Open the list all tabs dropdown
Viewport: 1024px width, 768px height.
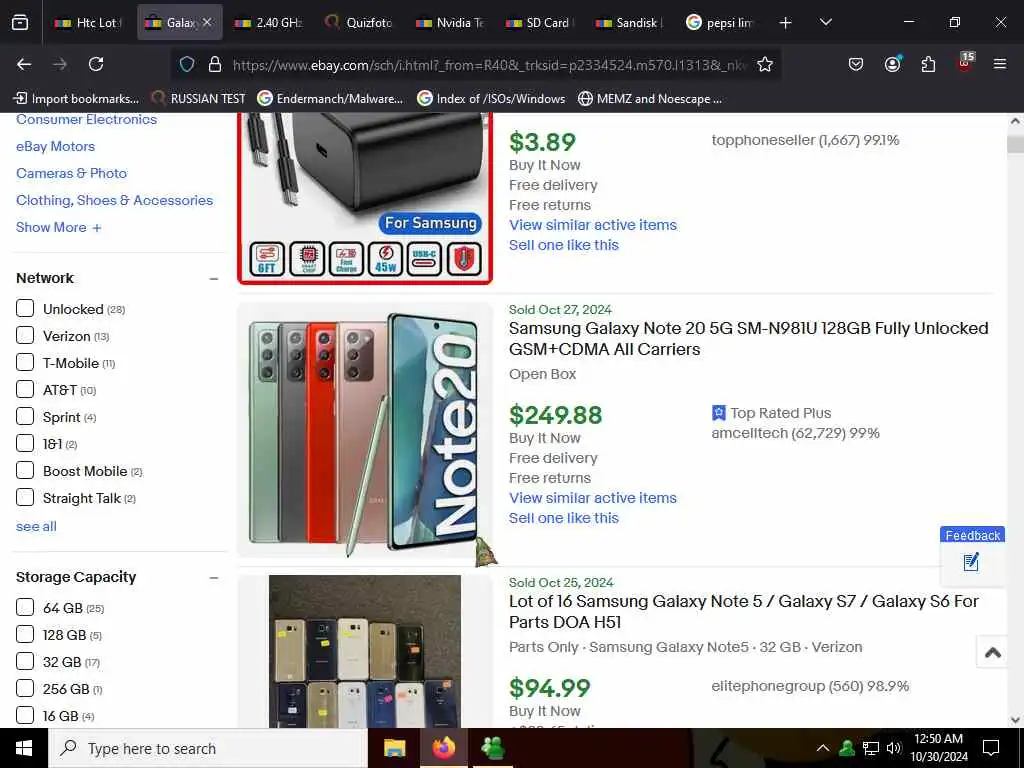[x=825, y=23]
